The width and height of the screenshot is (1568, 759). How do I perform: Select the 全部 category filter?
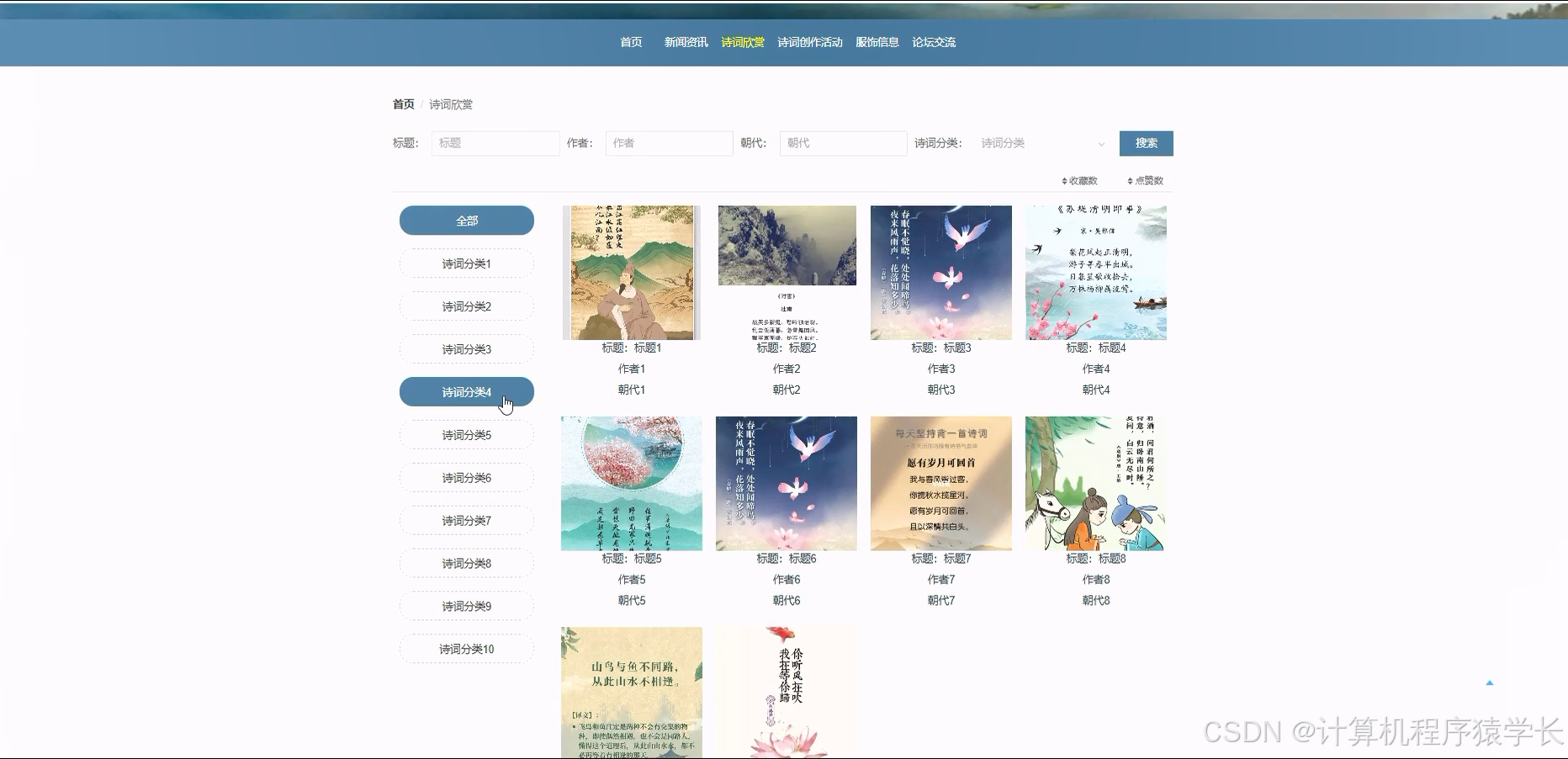click(466, 220)
